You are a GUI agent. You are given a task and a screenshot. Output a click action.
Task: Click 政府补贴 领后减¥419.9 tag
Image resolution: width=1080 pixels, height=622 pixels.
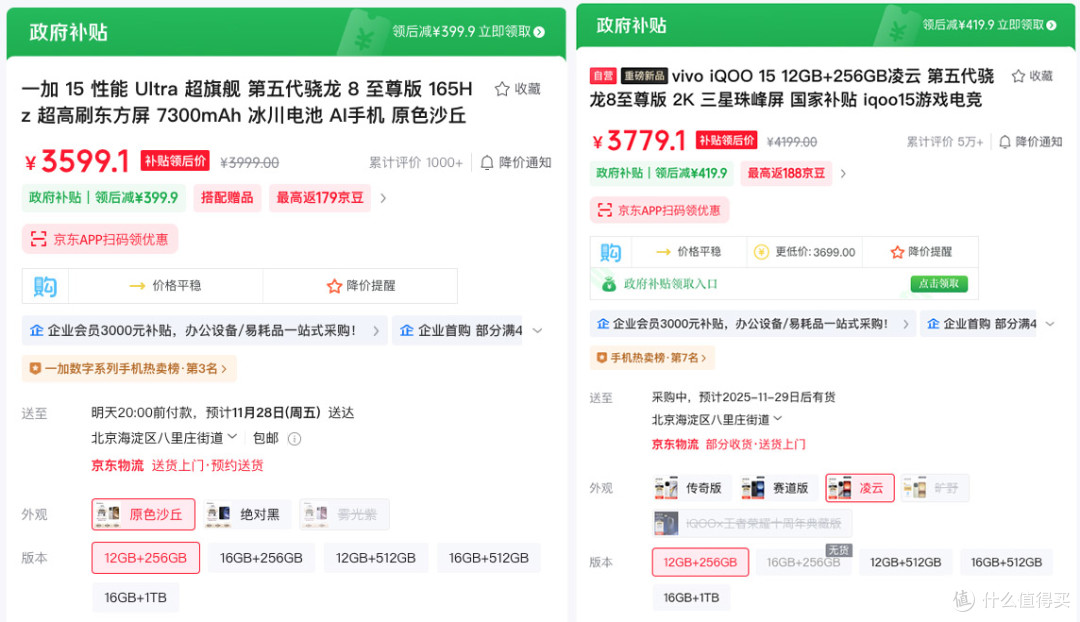[661, 174]
